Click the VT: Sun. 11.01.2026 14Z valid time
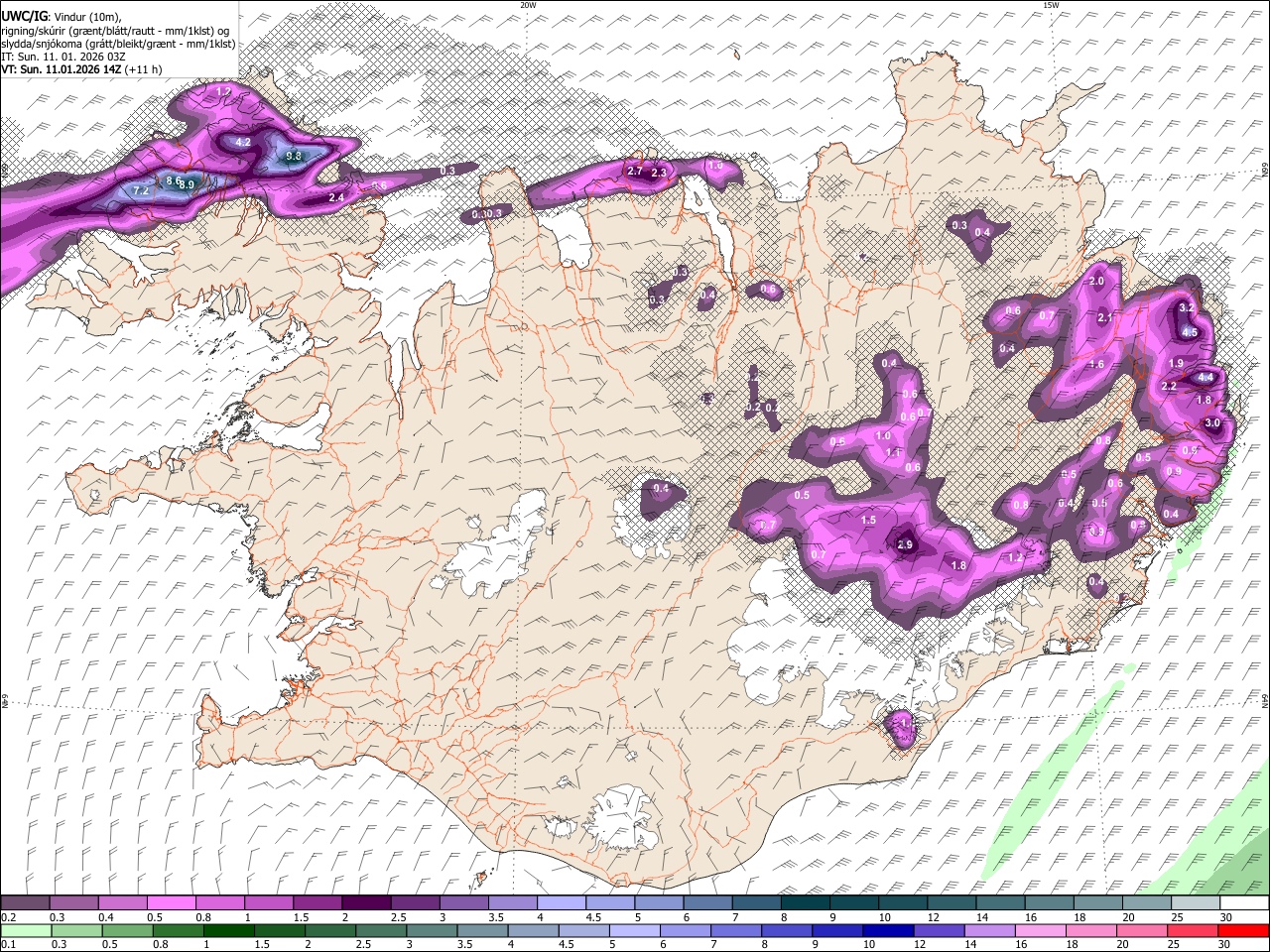Viewport: 1270px width, 952px height. pos(81,69)
